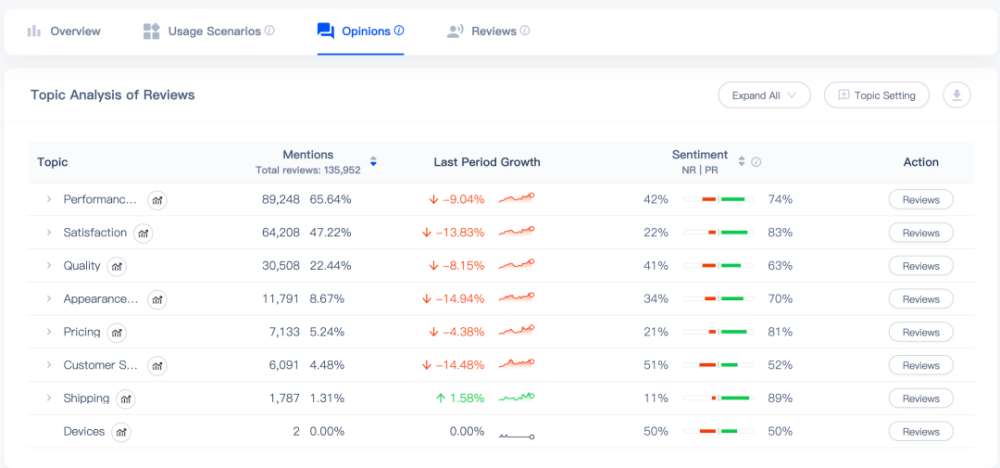The image size is (1000, 468).
Task: Click the 89,248 mentions value
Action: click(281, 200)
